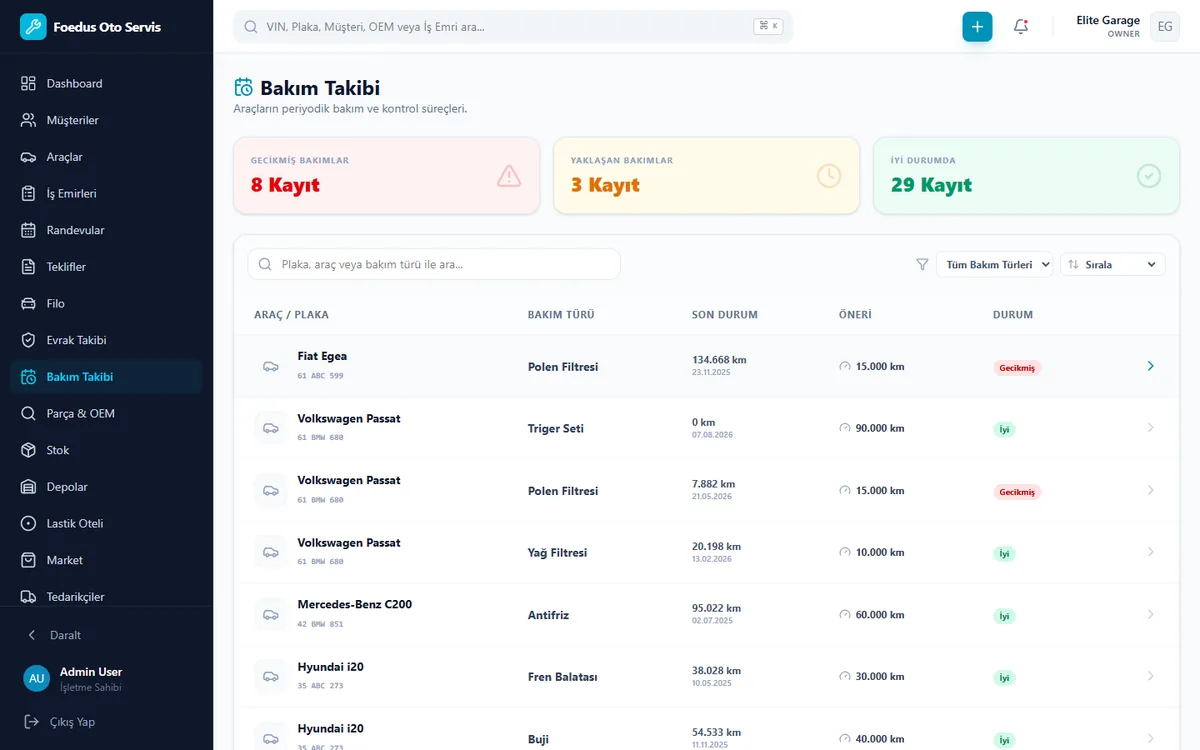1200x750 pixels.
Task: Go to Lastik Oteli
Action: pos(106,523)
